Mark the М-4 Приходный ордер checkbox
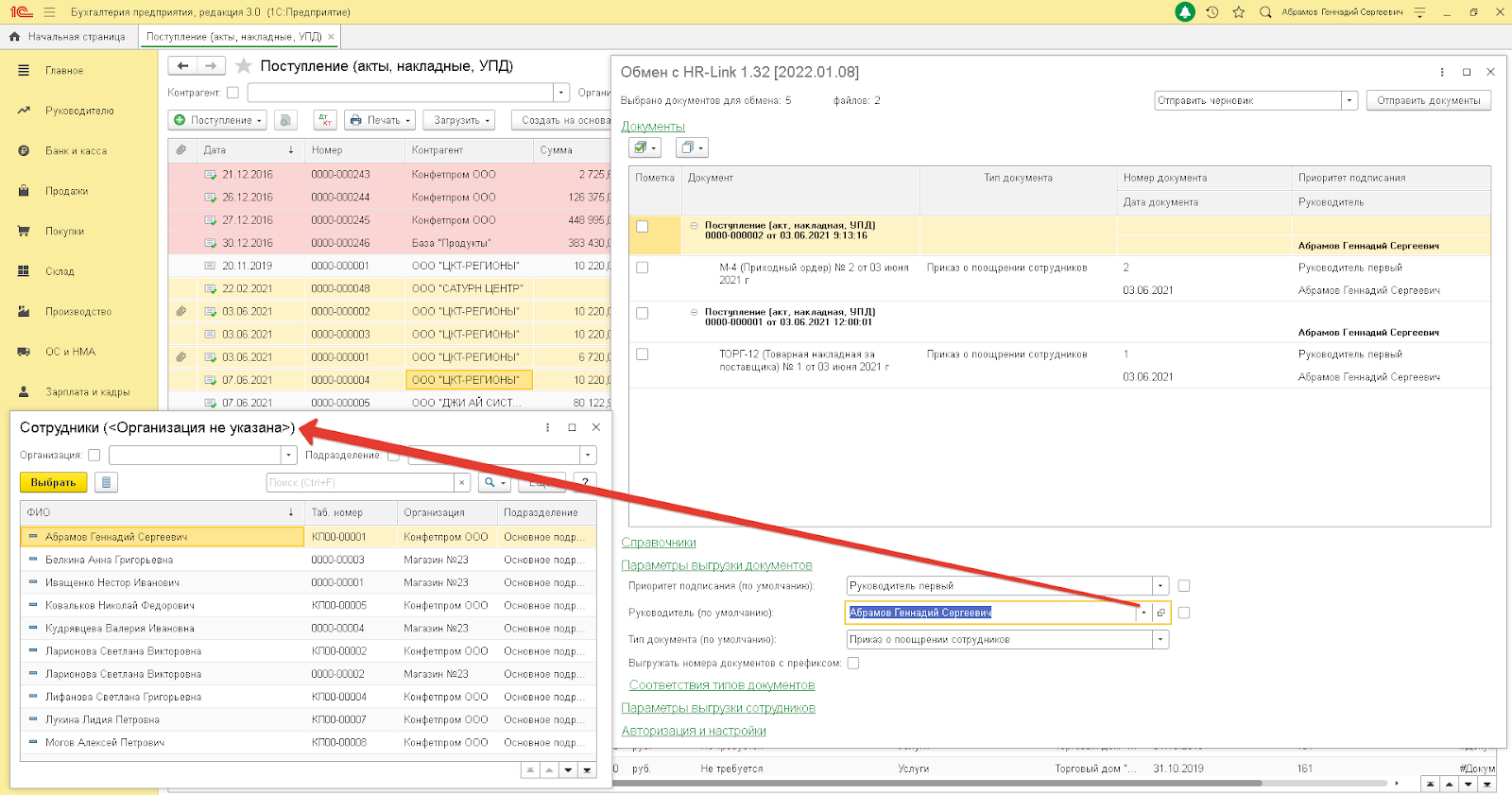The image size is (1512, 795). (x=643, y=268)
